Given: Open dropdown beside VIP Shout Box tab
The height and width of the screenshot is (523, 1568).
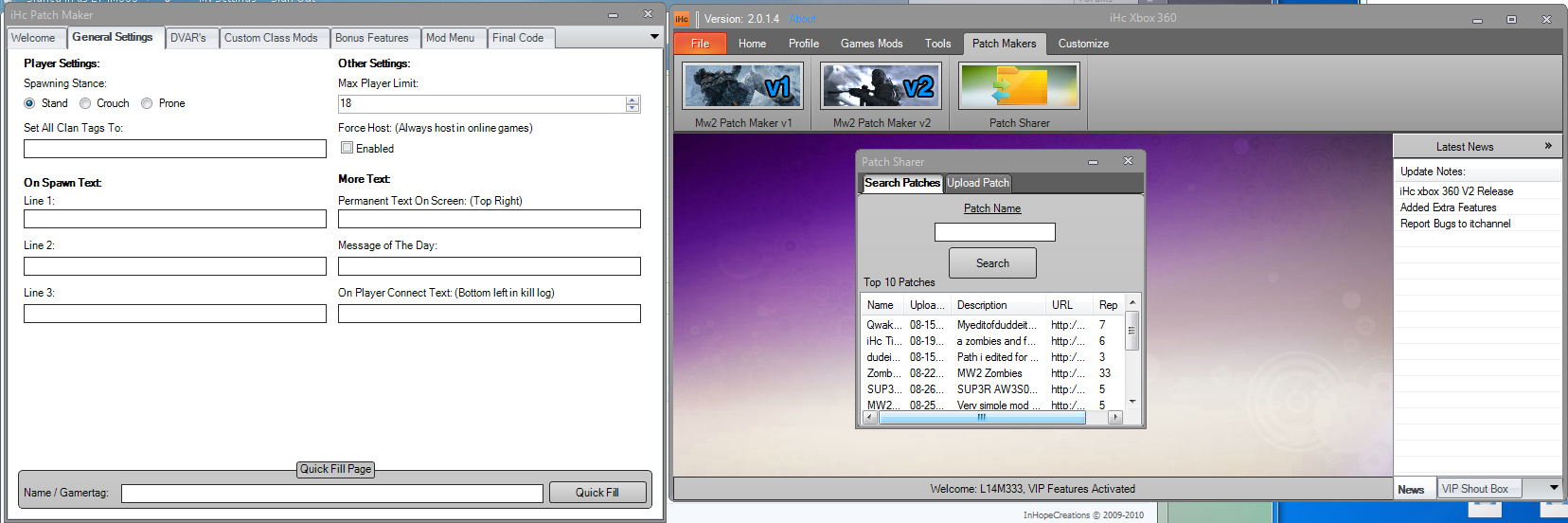Looking at the screenshot, I should click(1554, 488).
